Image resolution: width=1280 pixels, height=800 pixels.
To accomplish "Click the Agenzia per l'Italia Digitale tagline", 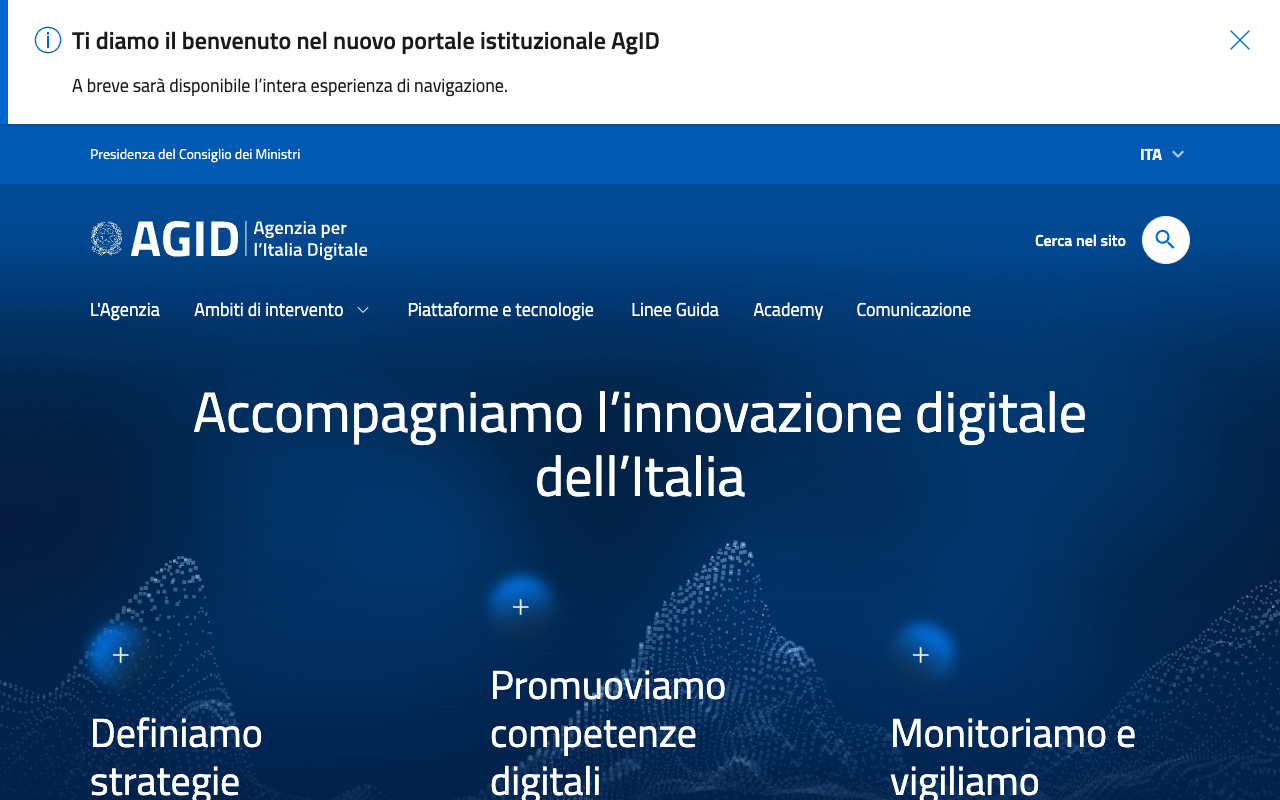I will pyautogui.click(x=310, y=239).
